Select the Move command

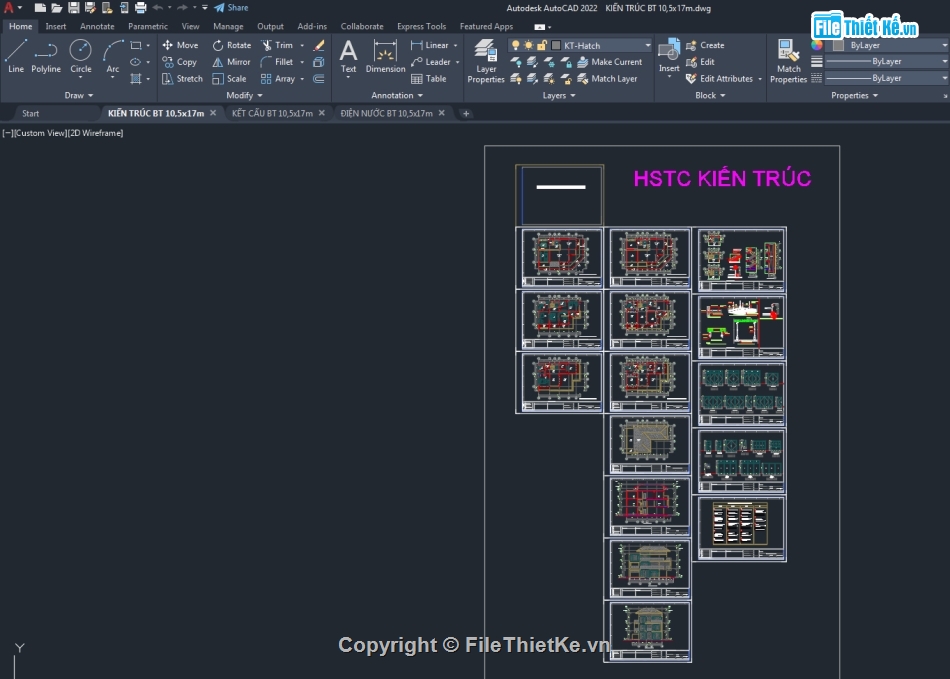[x=180, y=44]
